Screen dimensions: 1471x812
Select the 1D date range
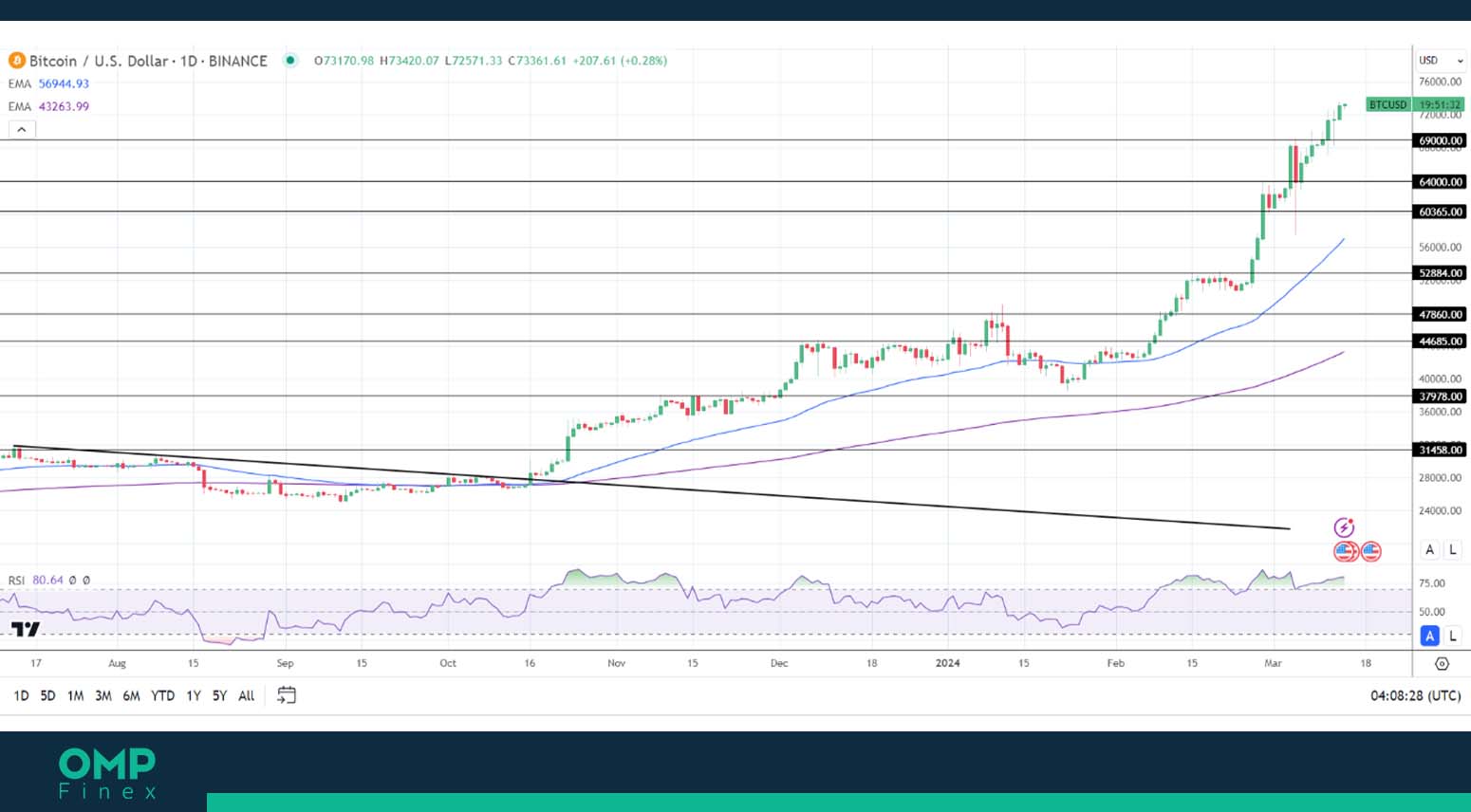[x=21, y=695]
